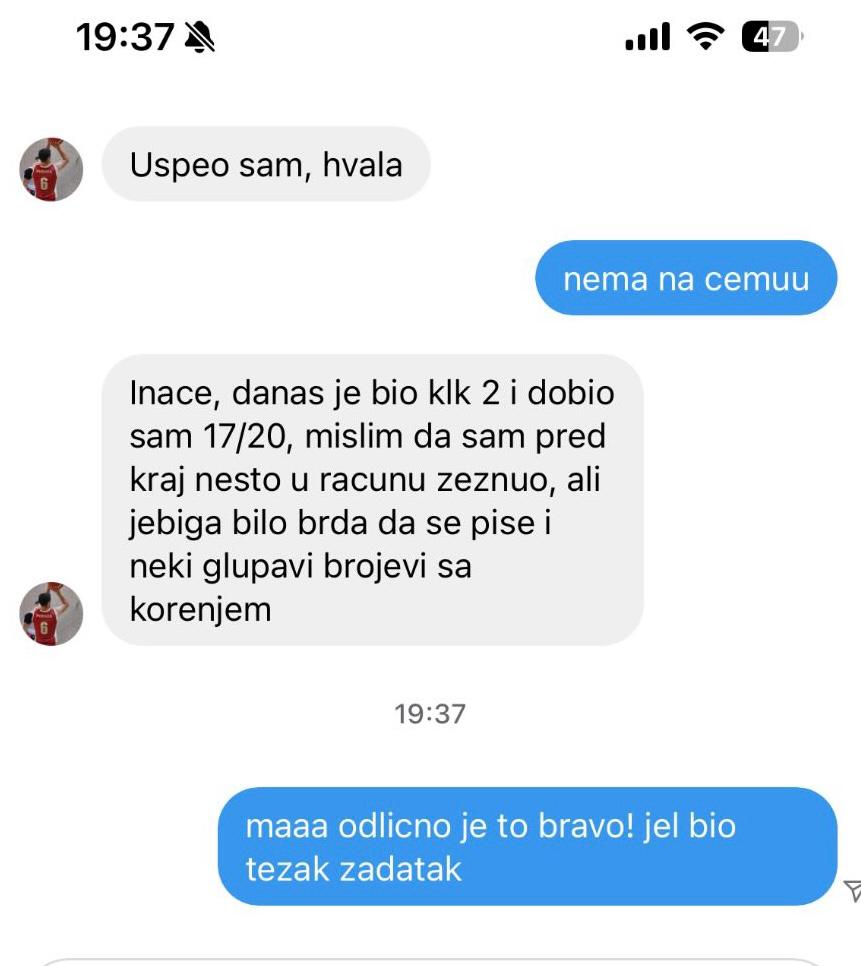Tap the words "tezak zadatak" in the last message
This screenshot has width=861, height=966.
pyautogui.click(x=354, y=869)
